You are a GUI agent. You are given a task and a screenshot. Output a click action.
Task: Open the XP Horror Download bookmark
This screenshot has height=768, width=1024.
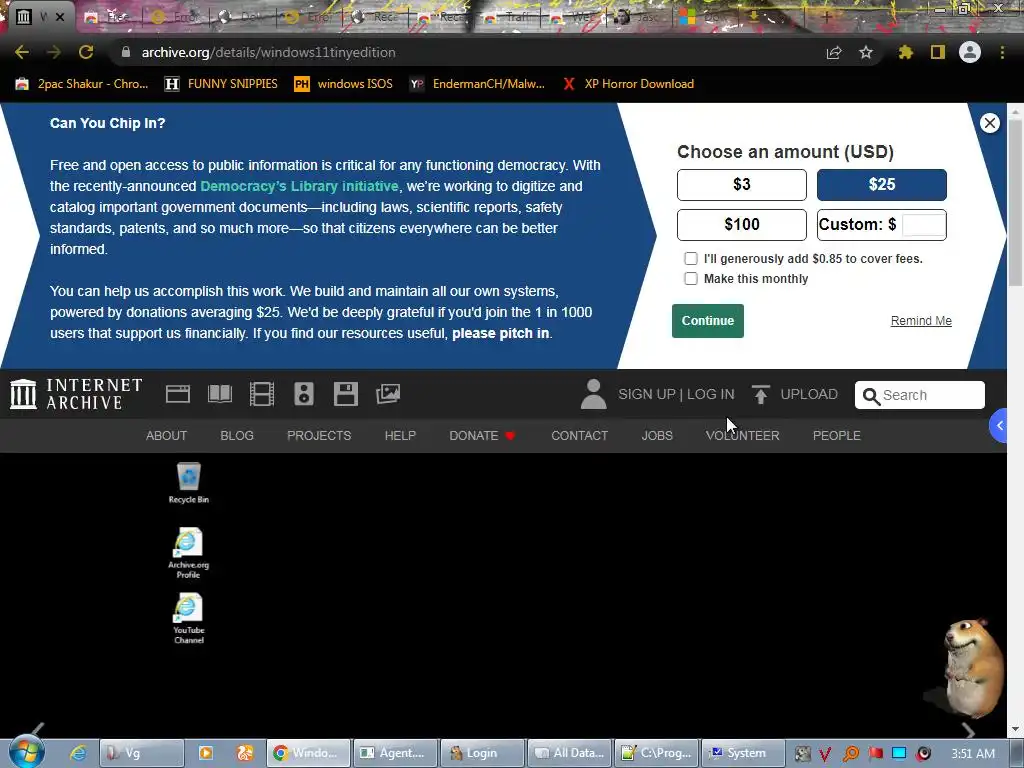click(x=628, y=84)
